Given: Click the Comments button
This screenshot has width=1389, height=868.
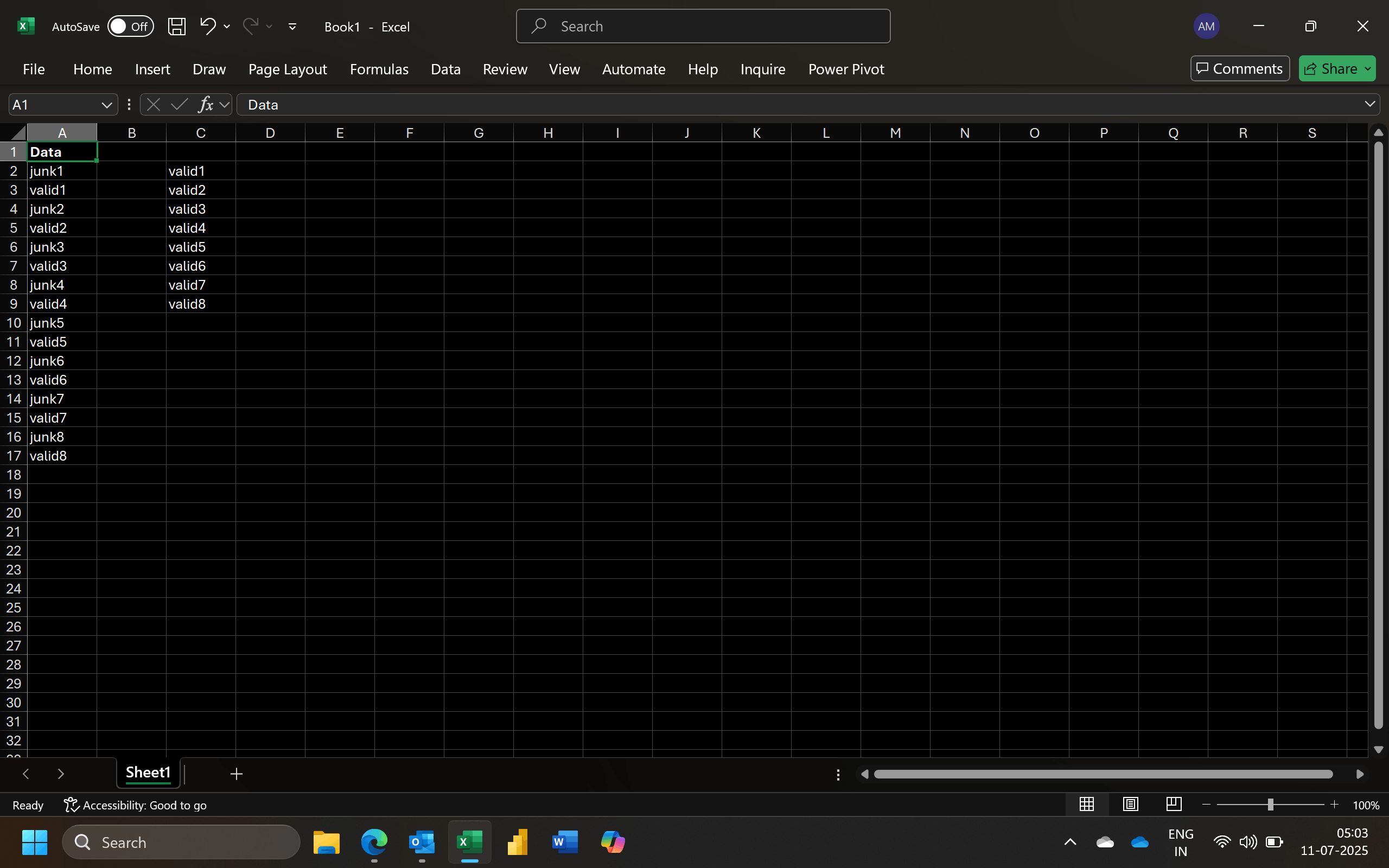Looking at the screenshot, I should click(1239, 69).
